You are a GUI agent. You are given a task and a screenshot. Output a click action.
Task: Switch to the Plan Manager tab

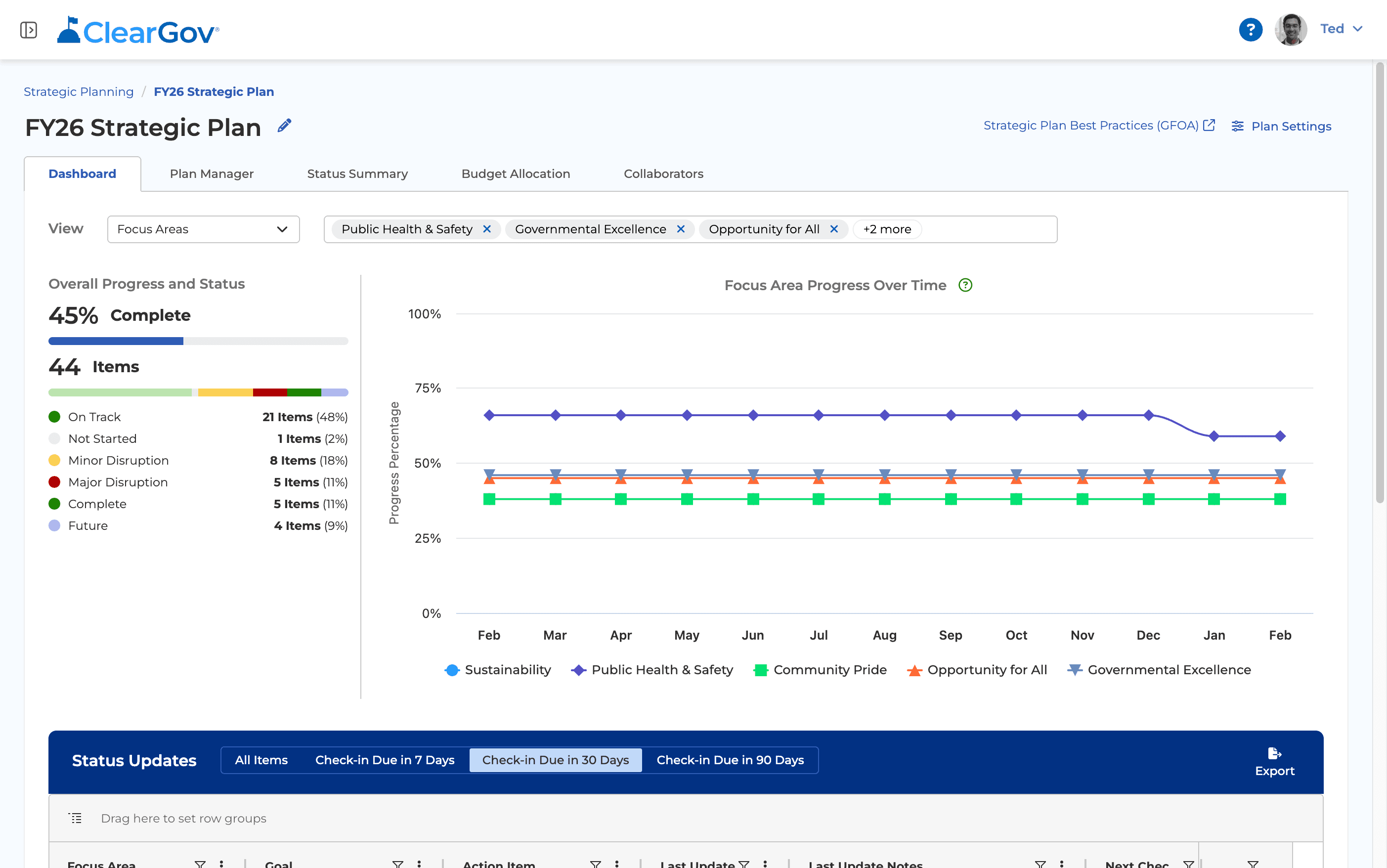pos(211,174)
